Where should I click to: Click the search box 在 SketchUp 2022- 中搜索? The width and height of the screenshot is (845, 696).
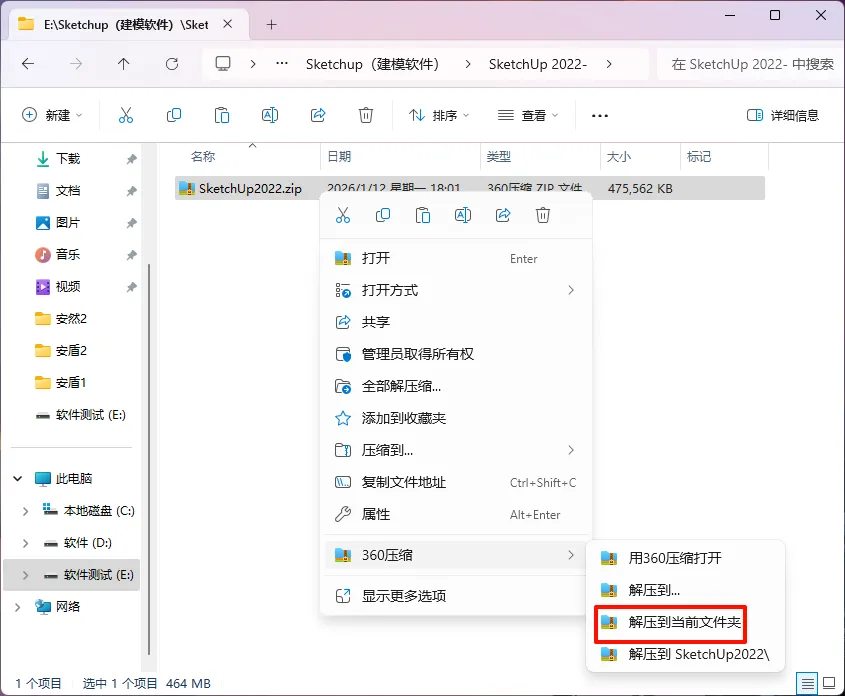[751, 64]
